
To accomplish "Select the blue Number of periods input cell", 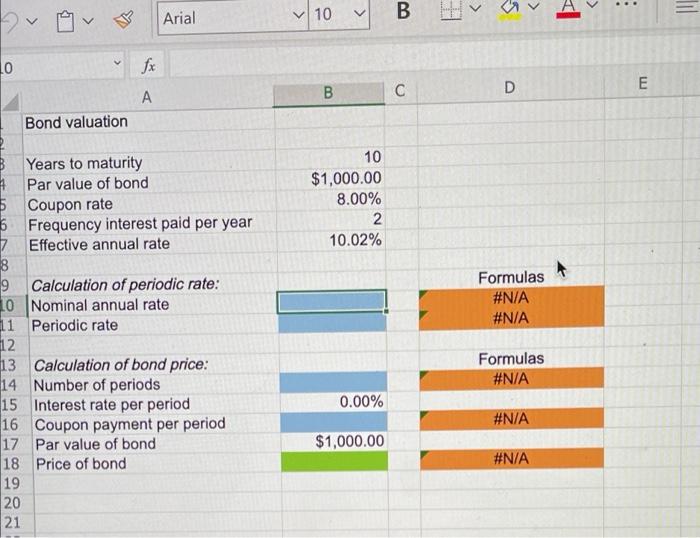I will pos(333,382).
